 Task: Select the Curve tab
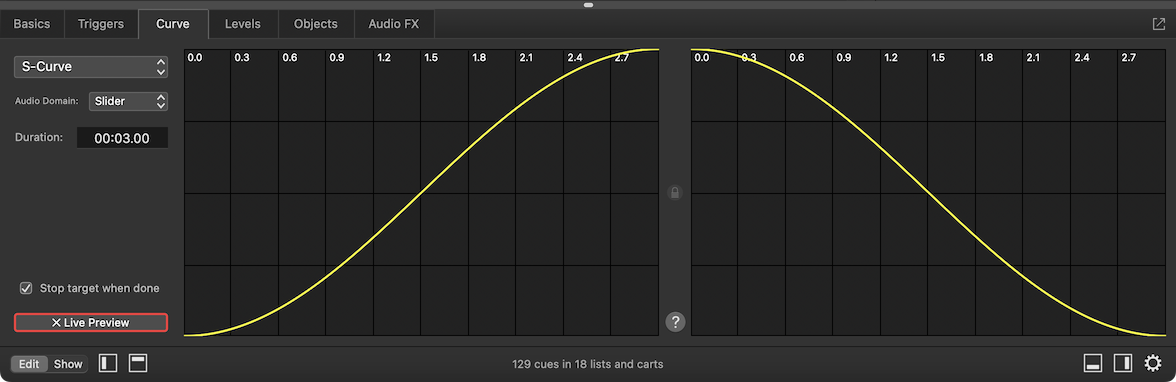point(172,24)
